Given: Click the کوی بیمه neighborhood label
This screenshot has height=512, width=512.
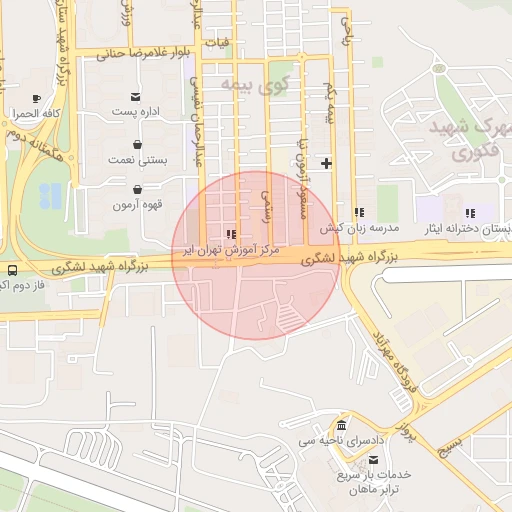Looking at the screenshot, I should click(x=255, y=85).
